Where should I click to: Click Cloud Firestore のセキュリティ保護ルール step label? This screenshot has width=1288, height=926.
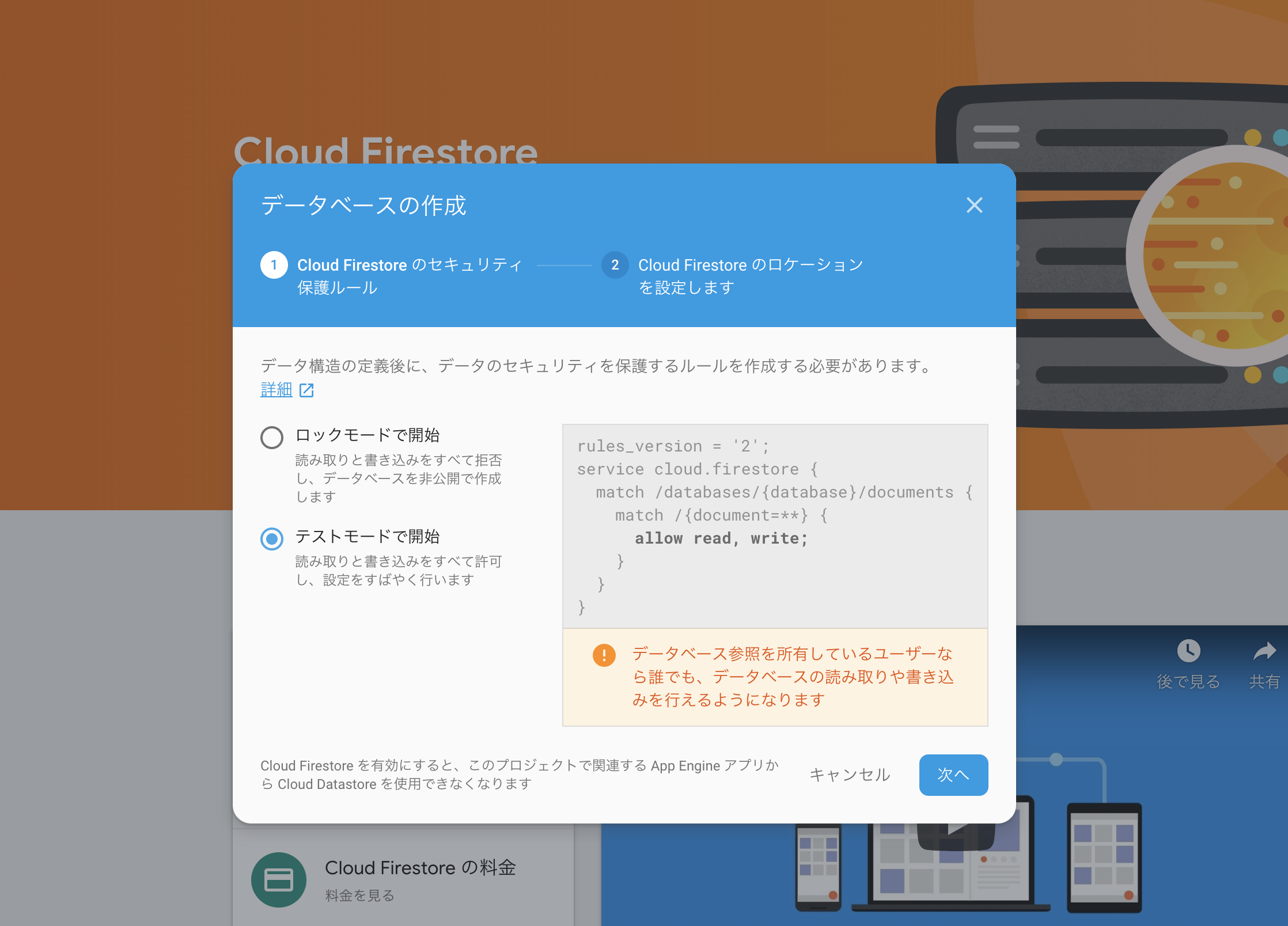tap(409, 276)
